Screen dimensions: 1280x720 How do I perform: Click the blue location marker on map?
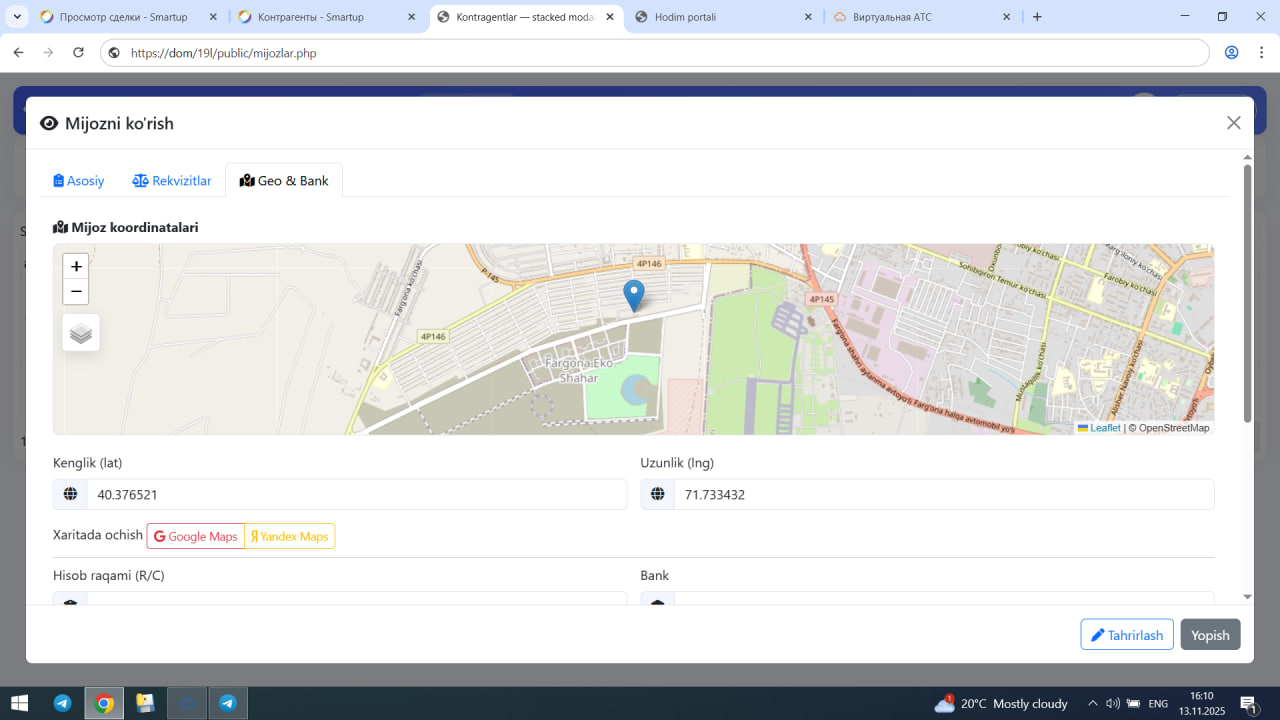(x=633, y=296)
